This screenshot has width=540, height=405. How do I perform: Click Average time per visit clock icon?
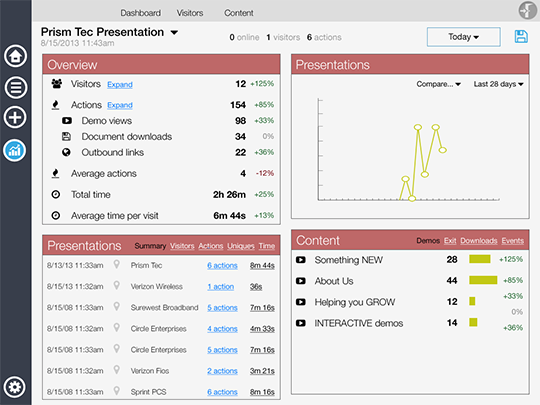(56, 216)
